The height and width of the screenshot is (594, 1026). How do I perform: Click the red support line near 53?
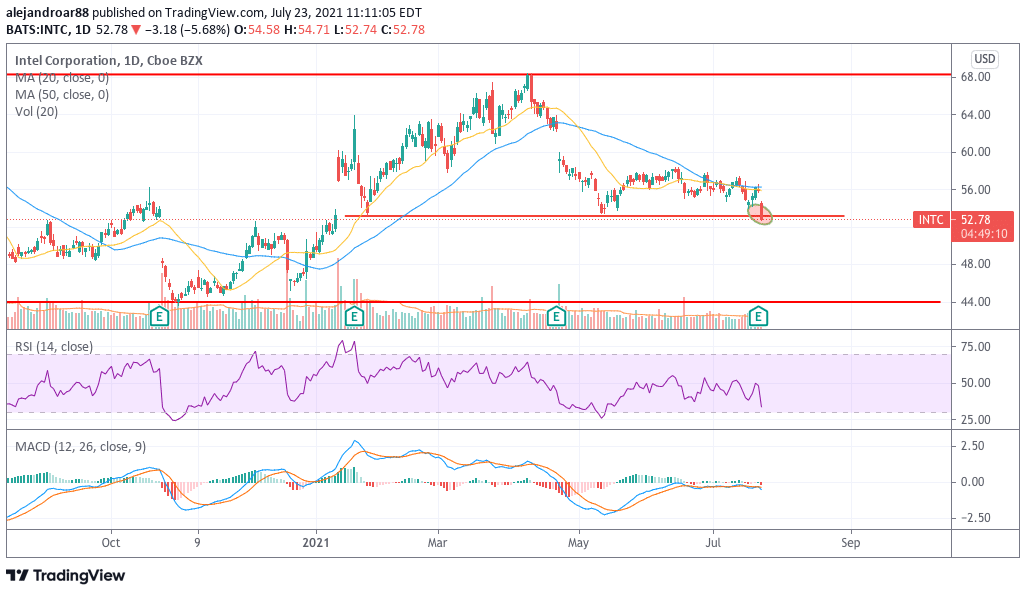[x=594, y=216]
